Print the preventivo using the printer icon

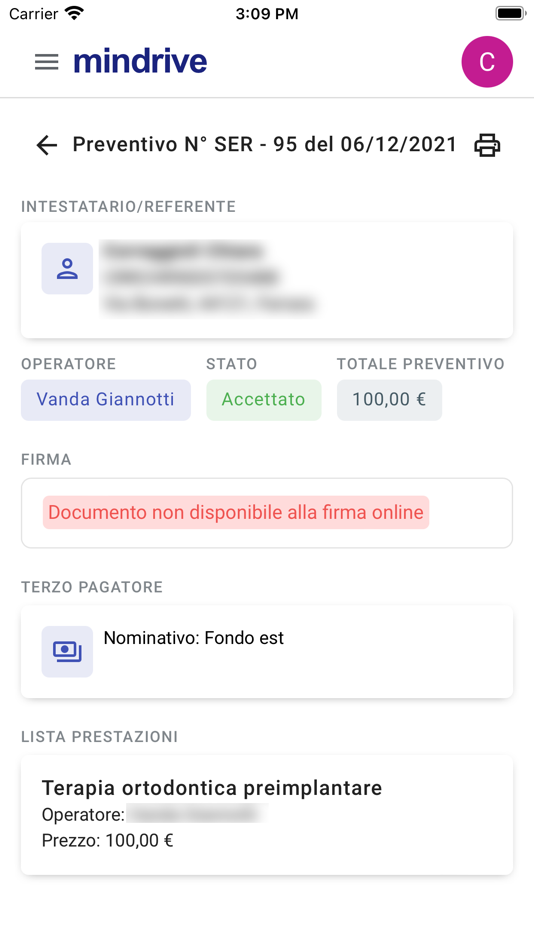tap(487, 145)
